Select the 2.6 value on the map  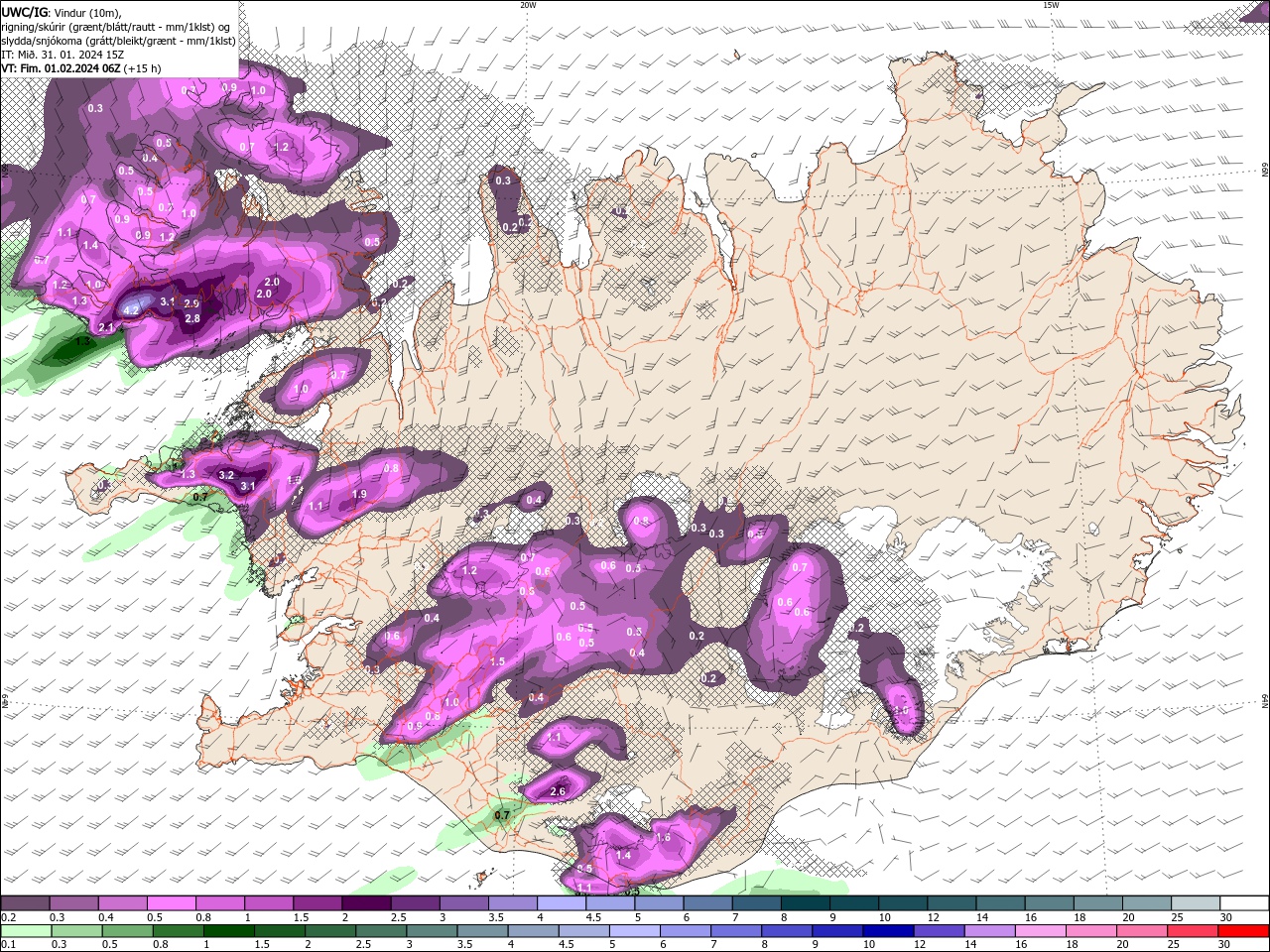(x=558, y=791)
